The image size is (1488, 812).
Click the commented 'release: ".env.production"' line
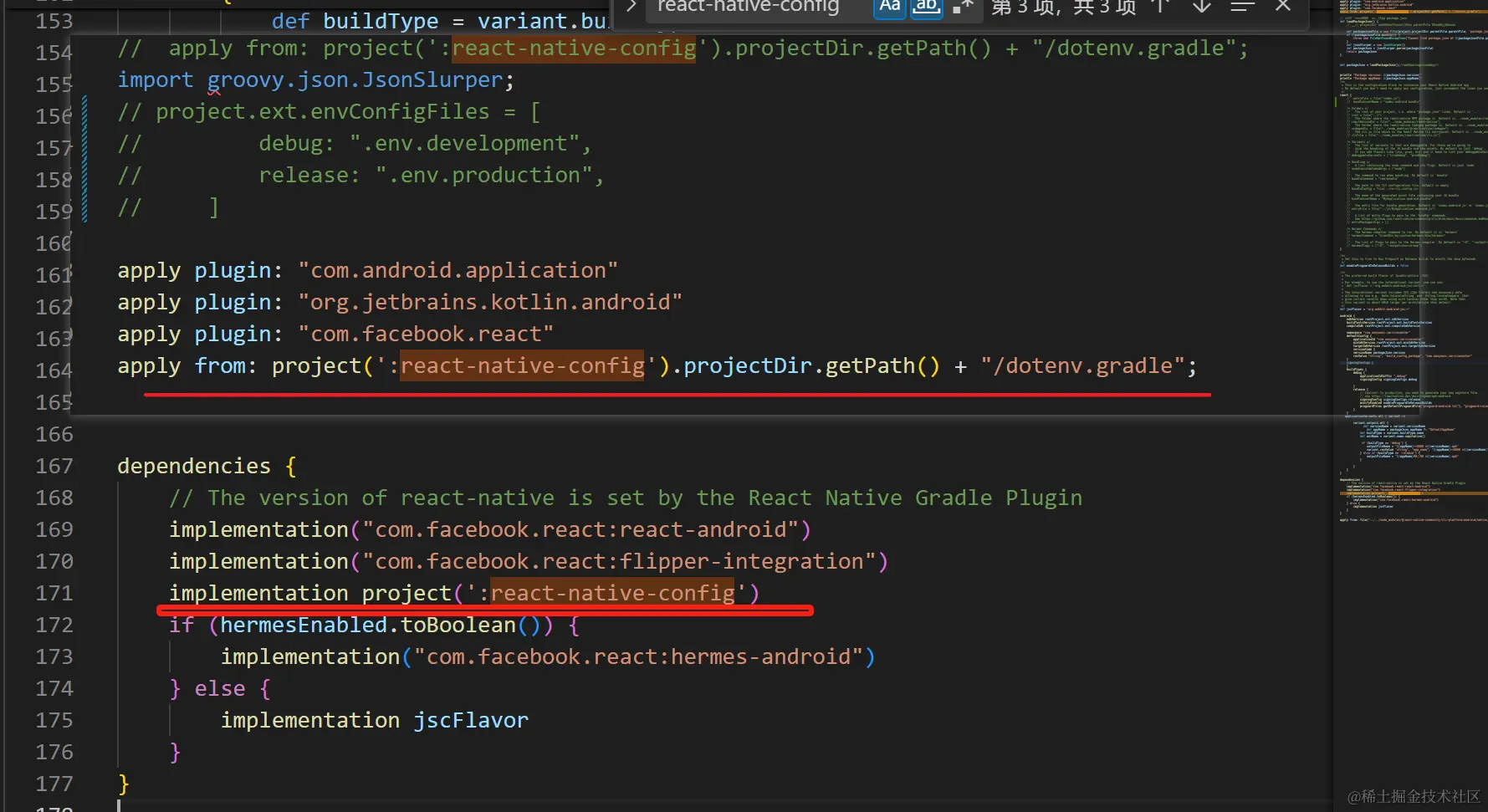[x=360, y=176]
